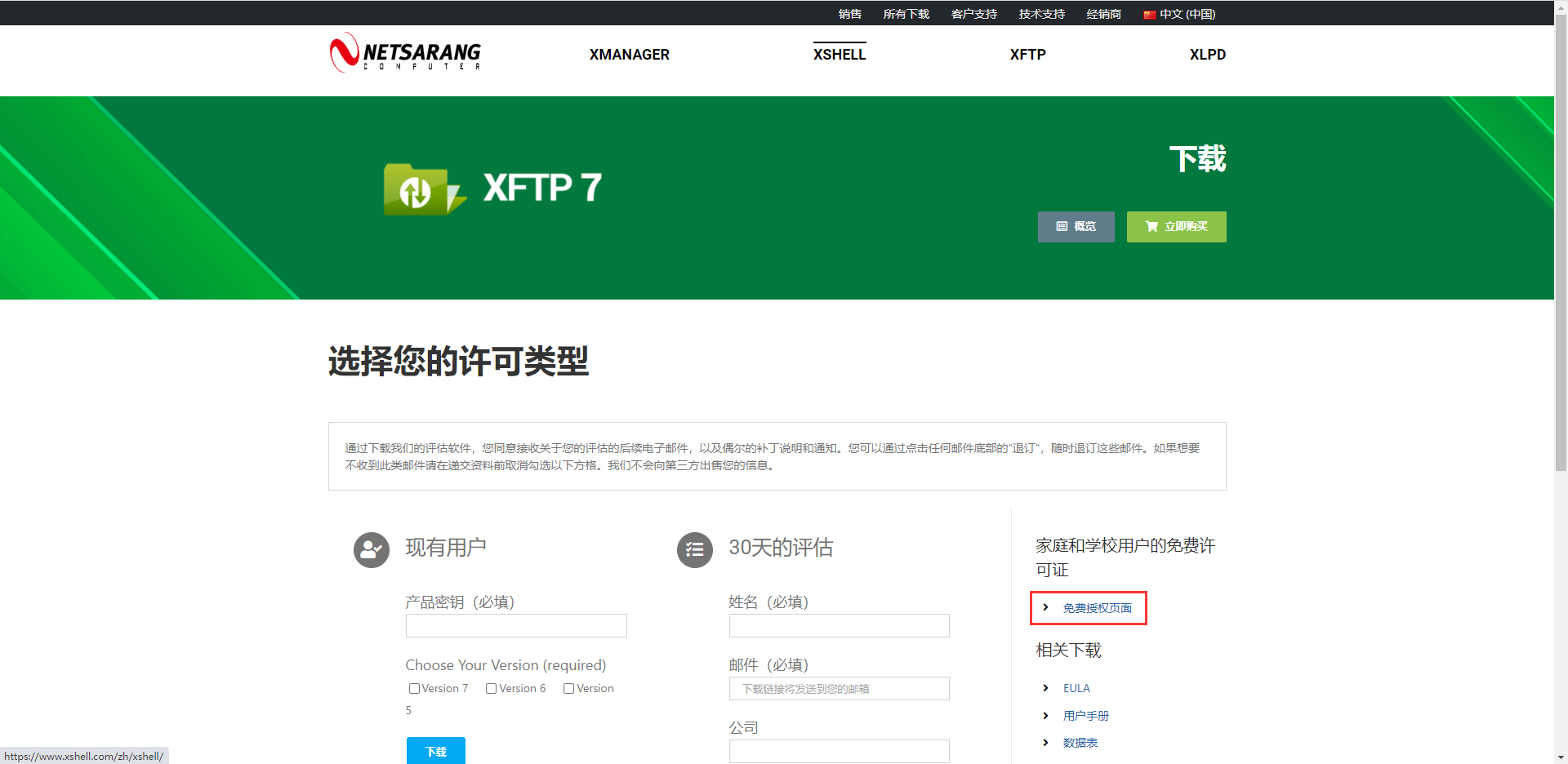
Task: Open the 销售 top menu item
Action: pos(850,14)
